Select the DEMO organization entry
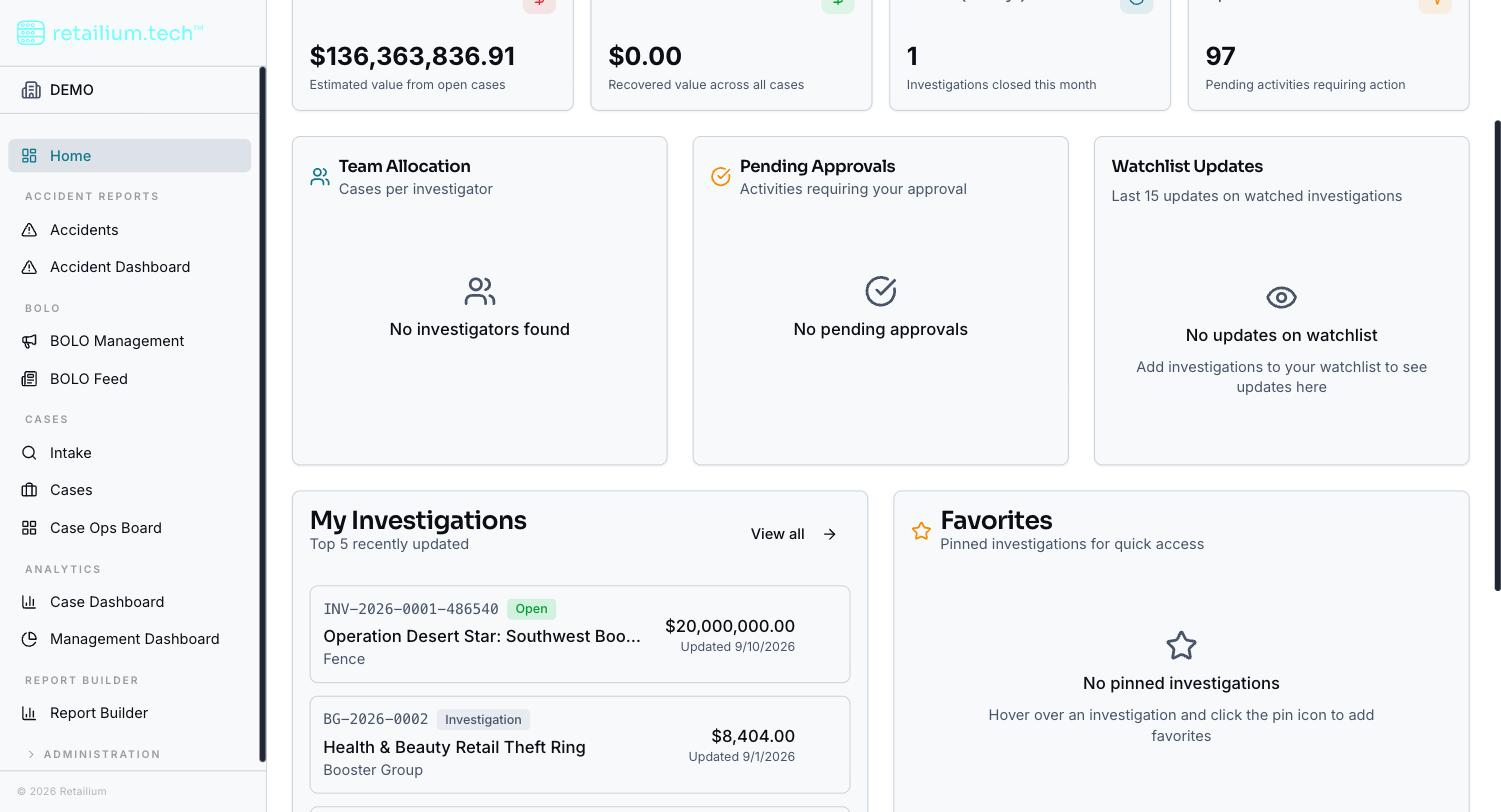This screenshot has width=1501, height=812. 130,90
